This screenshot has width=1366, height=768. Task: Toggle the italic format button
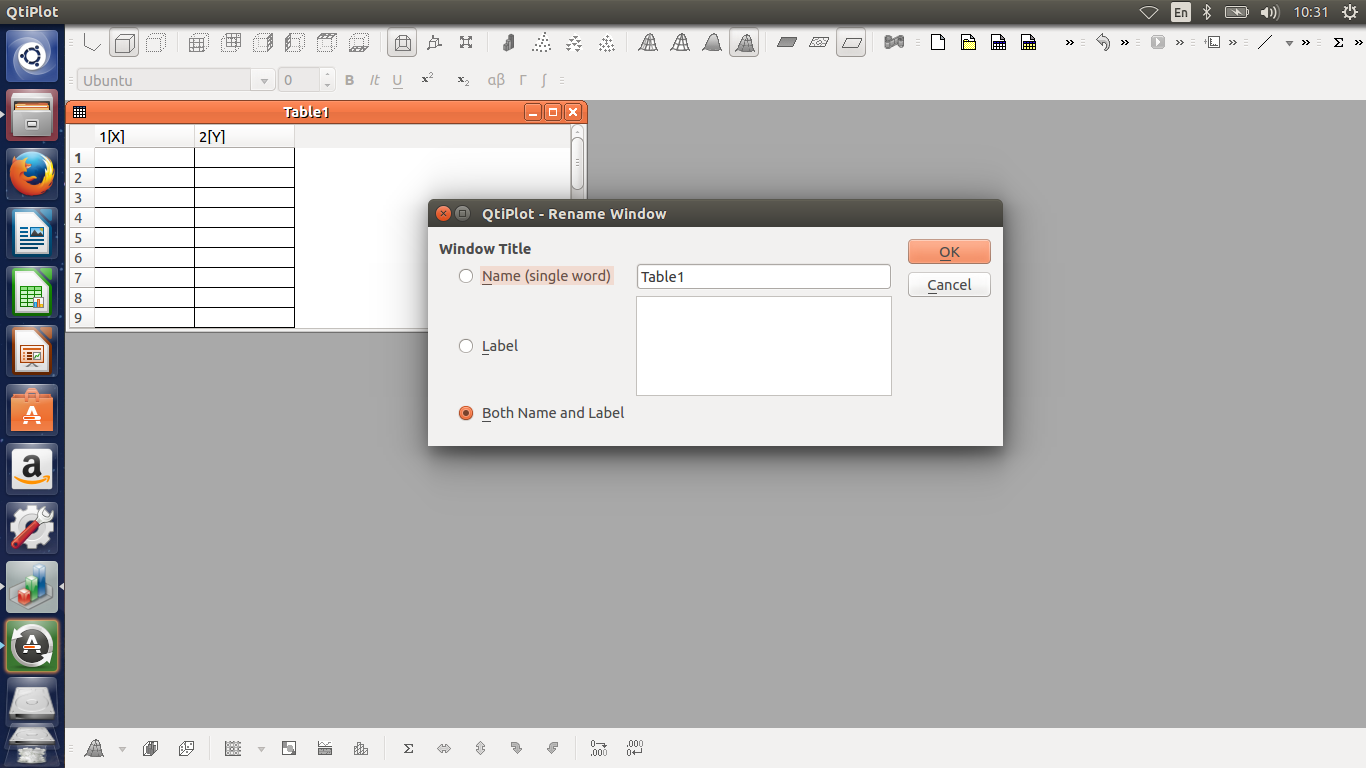pyautogui.click(x=374, y=80)
